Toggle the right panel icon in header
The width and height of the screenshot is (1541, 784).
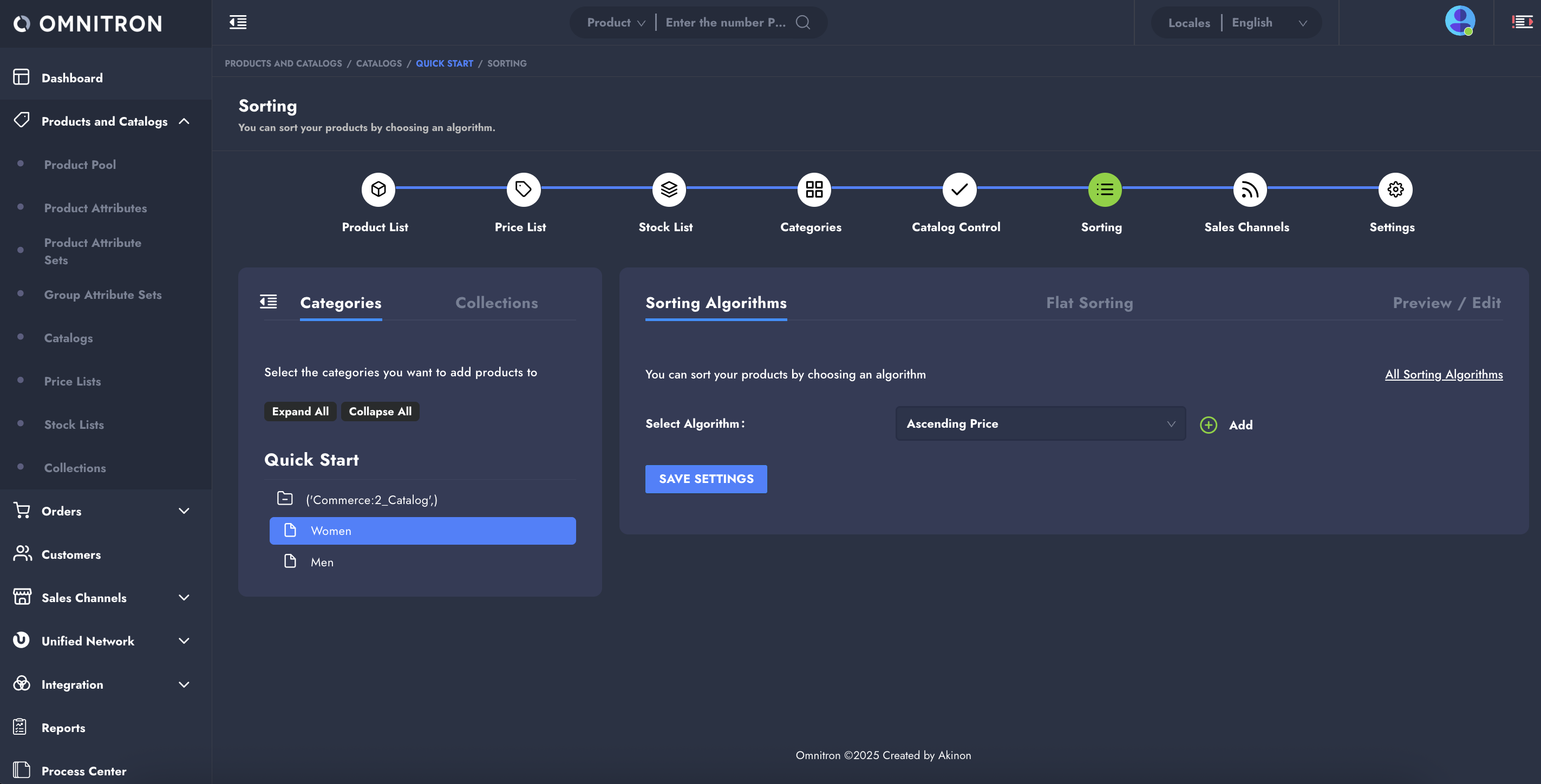coord(1522,23)
